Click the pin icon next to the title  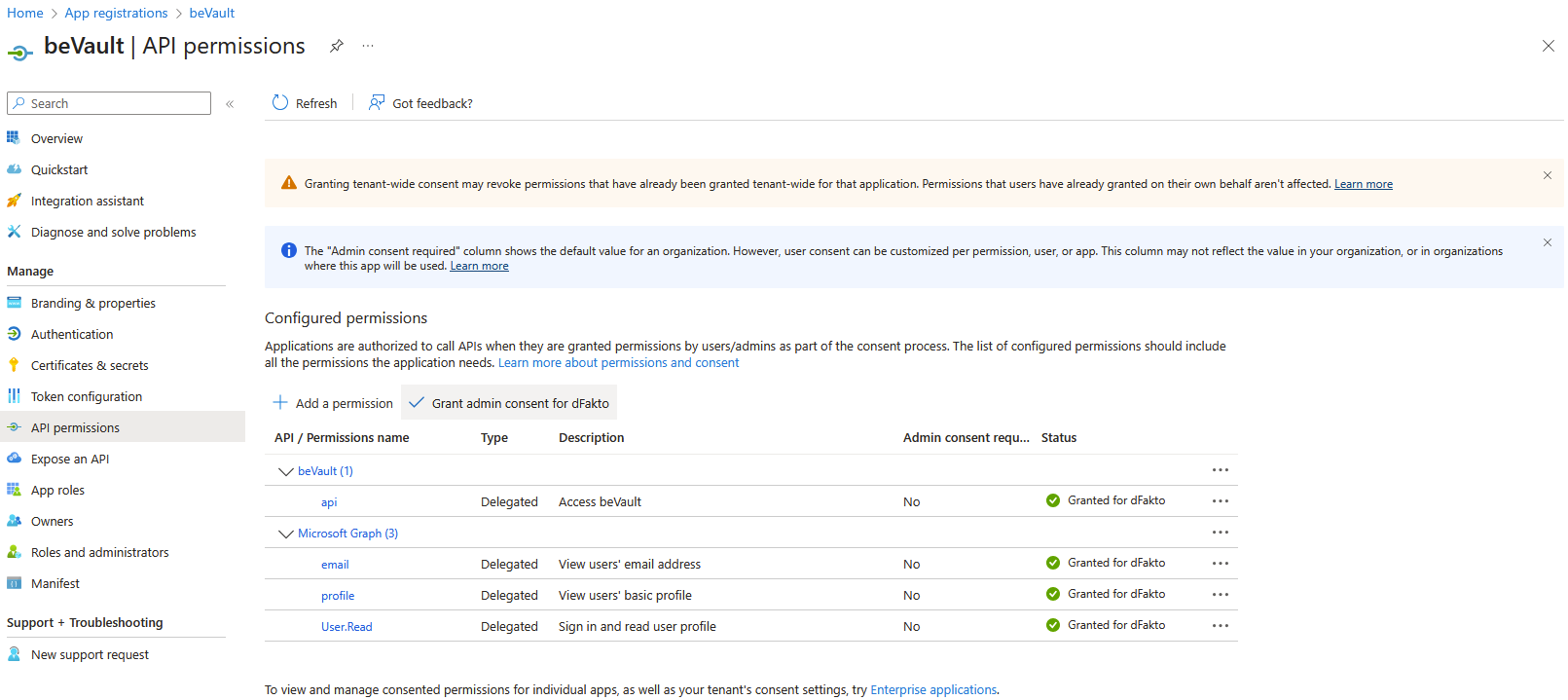(336, 46)
